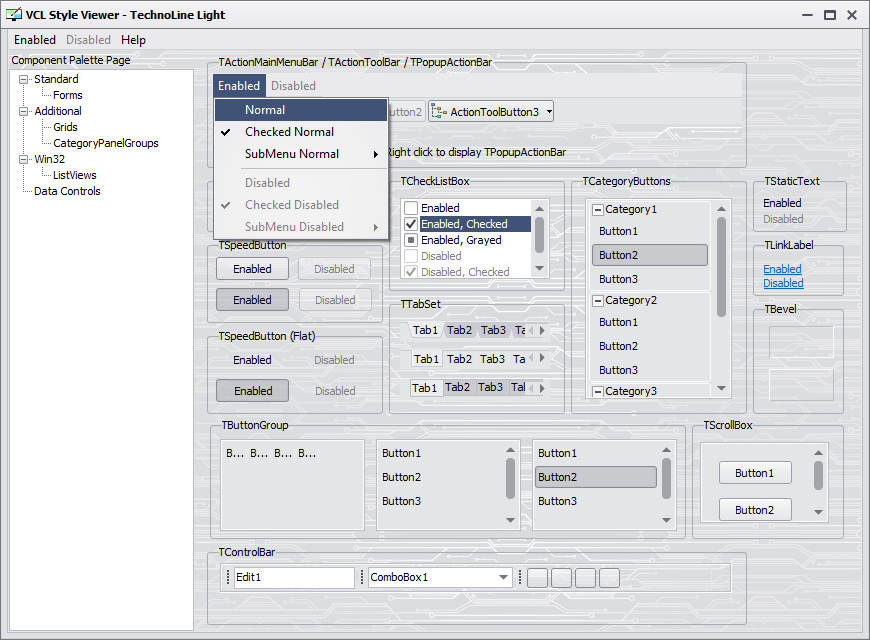This screenshot has height=640, width=870.
Task: Click first blank ControlBar toolbar button
Action: [537, 578]
